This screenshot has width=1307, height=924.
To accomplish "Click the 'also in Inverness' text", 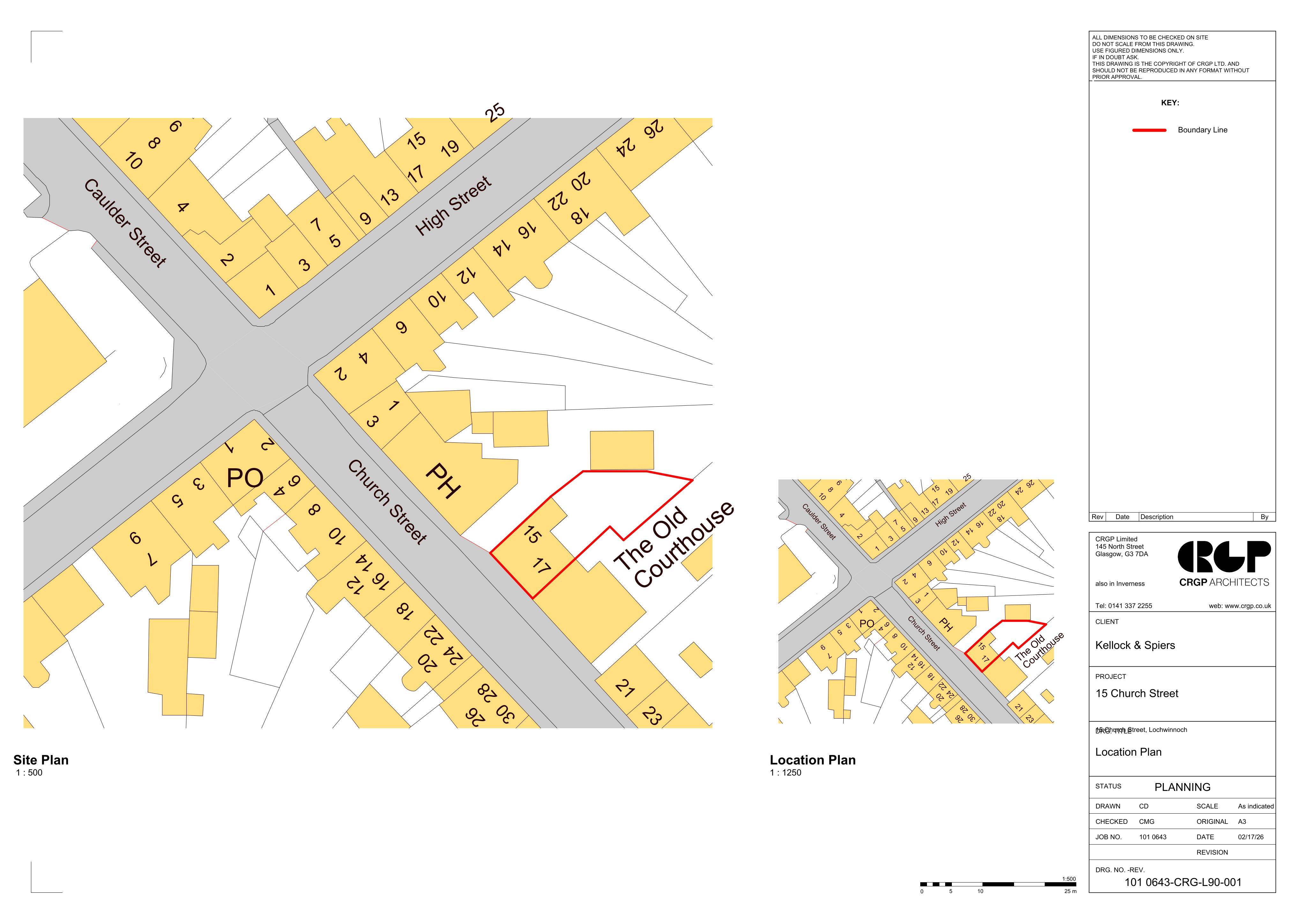I will pos(1120,584).
